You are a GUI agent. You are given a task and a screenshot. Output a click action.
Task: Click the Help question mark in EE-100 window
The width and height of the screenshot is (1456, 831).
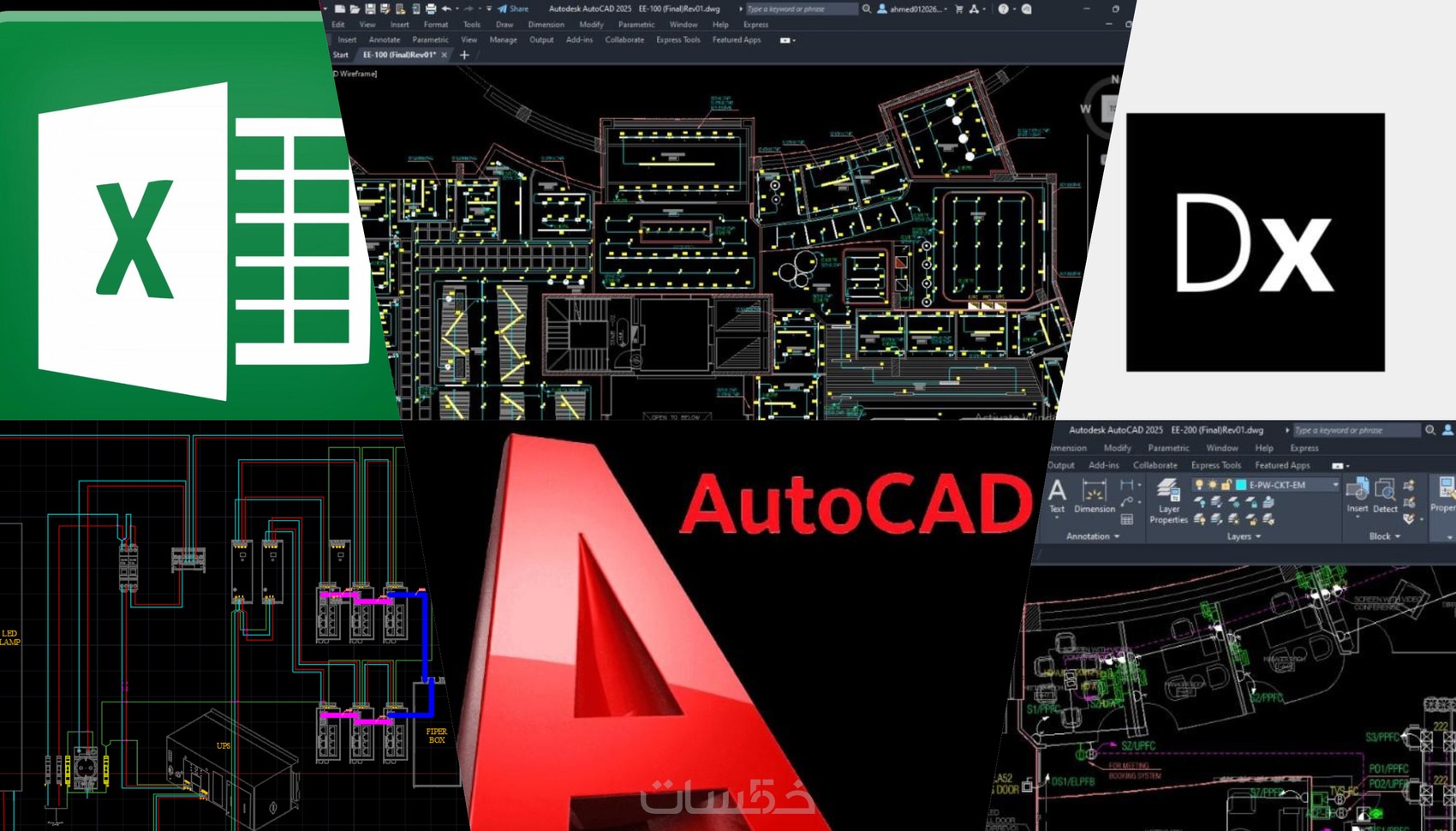[1003, 9]
